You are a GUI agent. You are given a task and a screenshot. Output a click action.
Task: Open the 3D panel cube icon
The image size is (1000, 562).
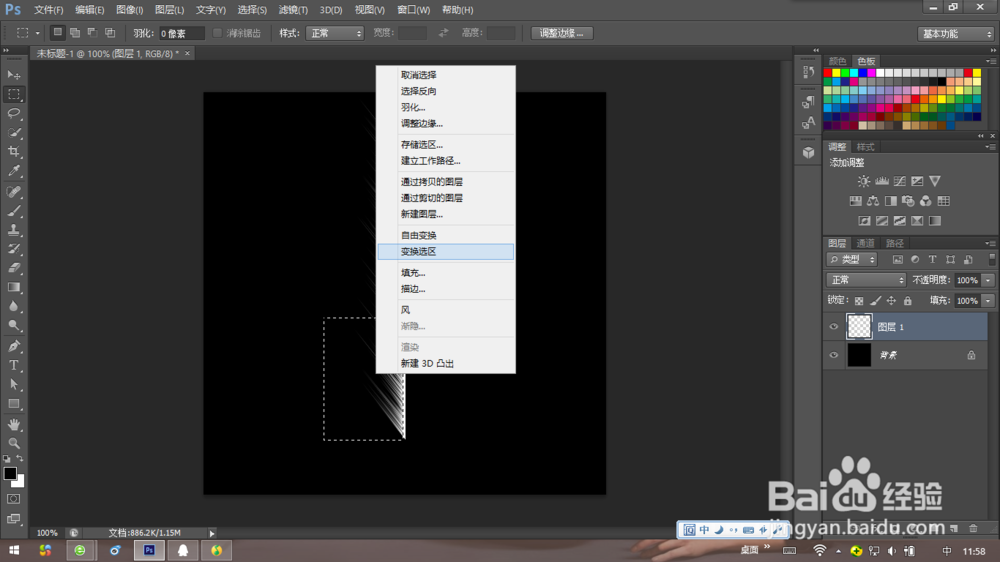coord(808,152)
